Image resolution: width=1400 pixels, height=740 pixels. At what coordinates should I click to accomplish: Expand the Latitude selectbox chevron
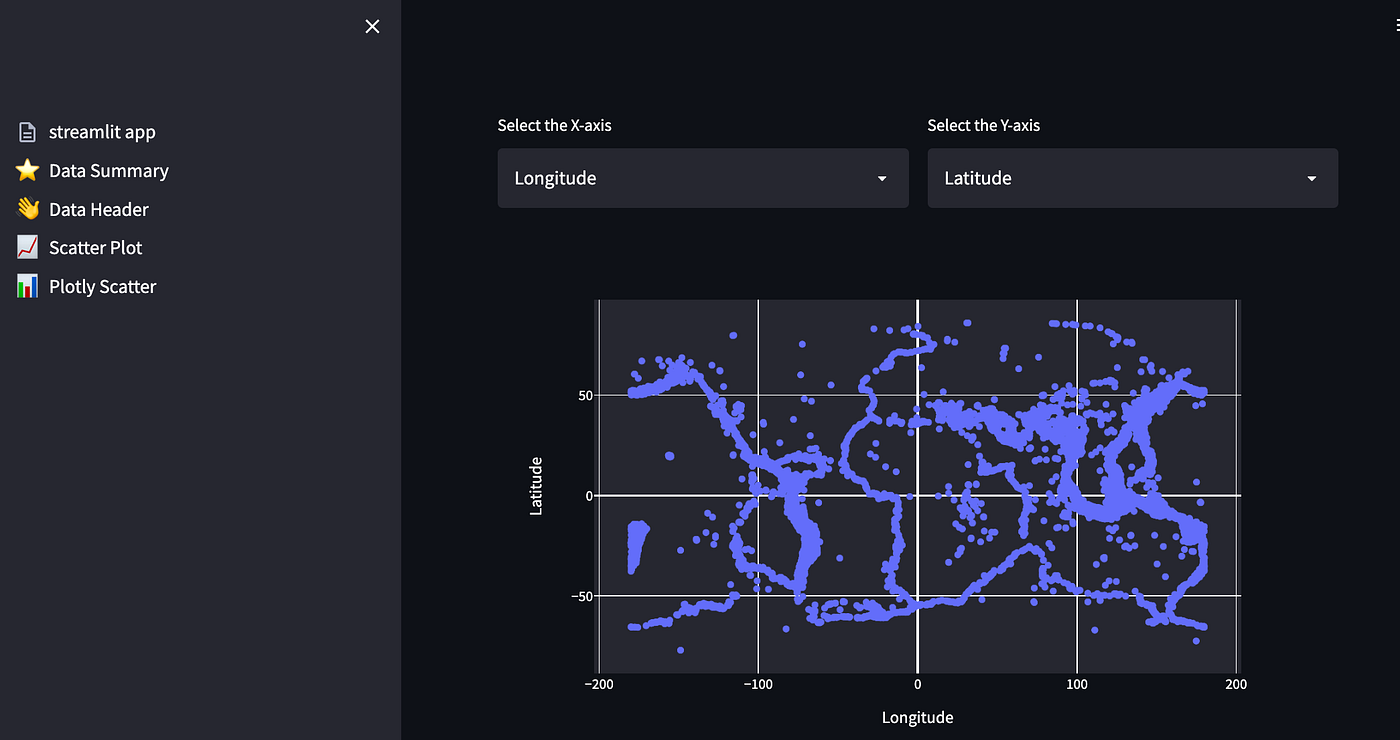[1310, 178]
